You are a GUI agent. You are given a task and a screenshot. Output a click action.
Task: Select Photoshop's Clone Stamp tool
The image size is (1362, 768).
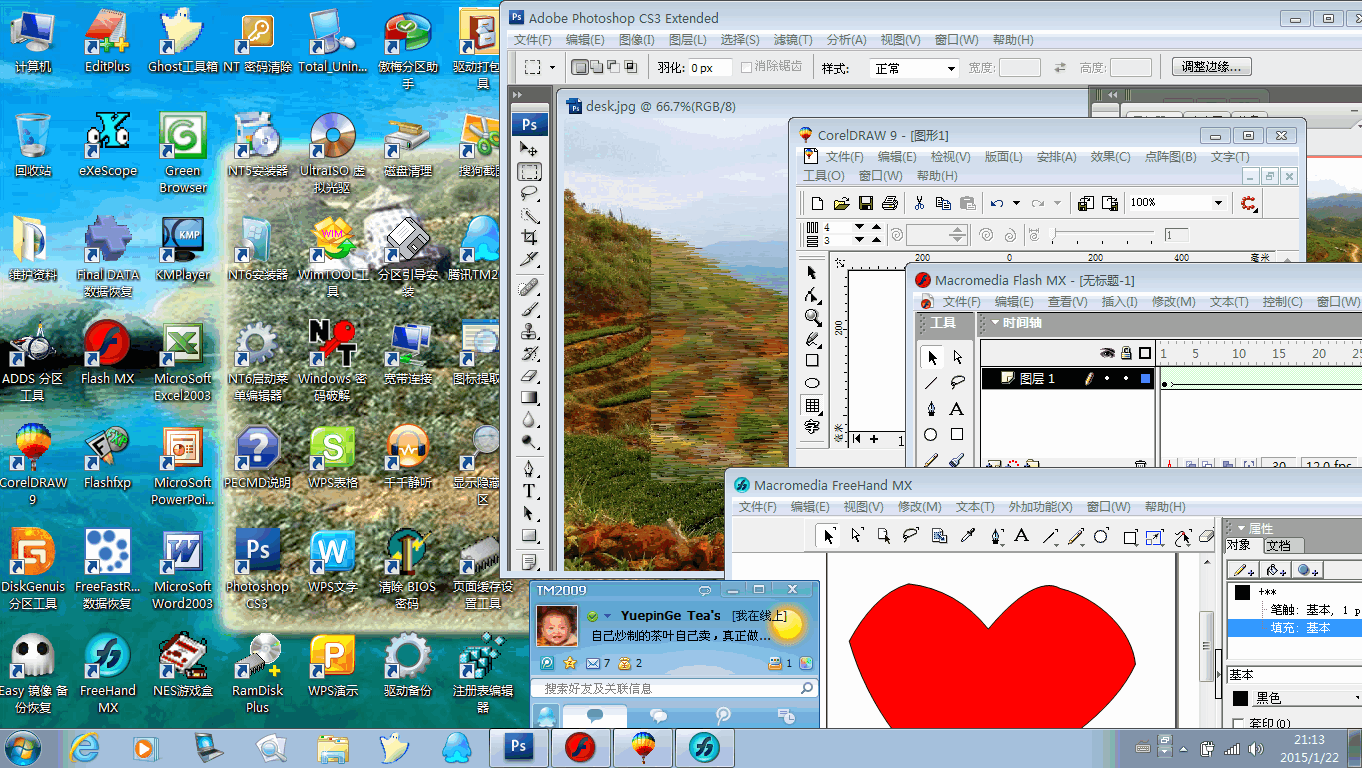click(529, 332)
